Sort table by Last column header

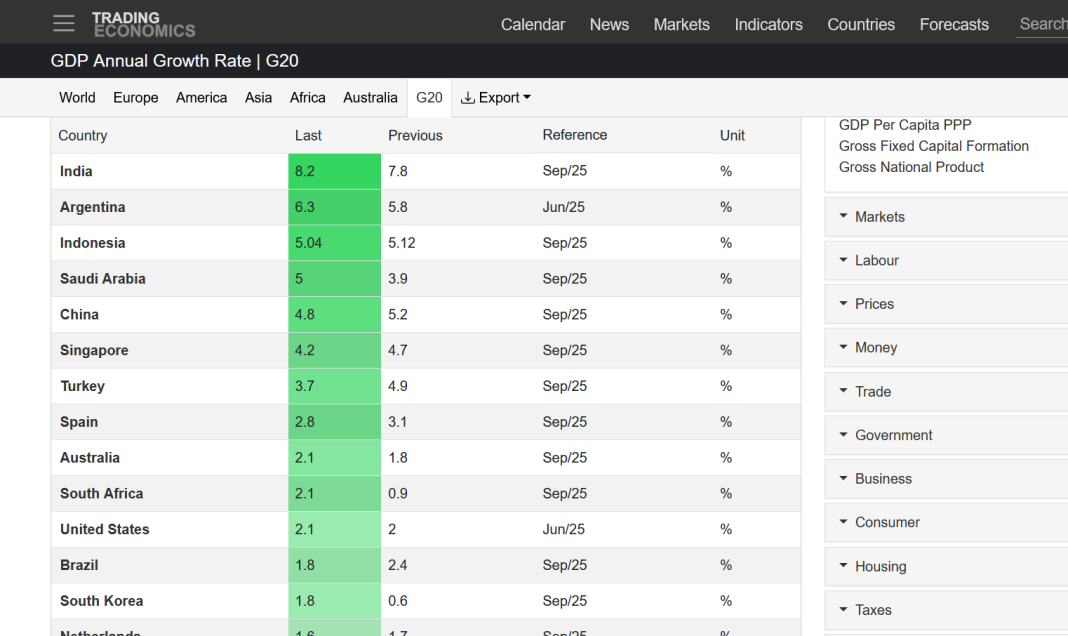tap(308, 136)
